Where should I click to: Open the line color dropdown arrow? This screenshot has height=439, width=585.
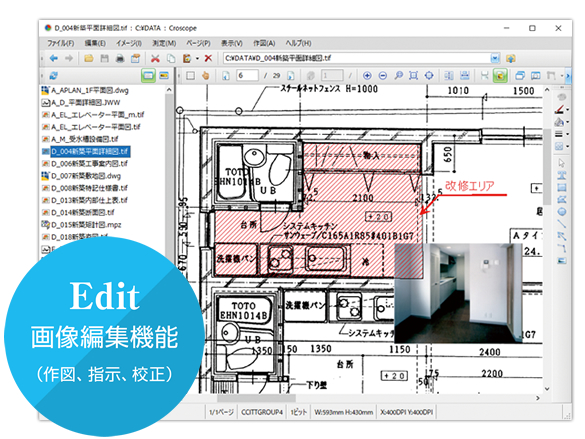[x=567, y=110]
